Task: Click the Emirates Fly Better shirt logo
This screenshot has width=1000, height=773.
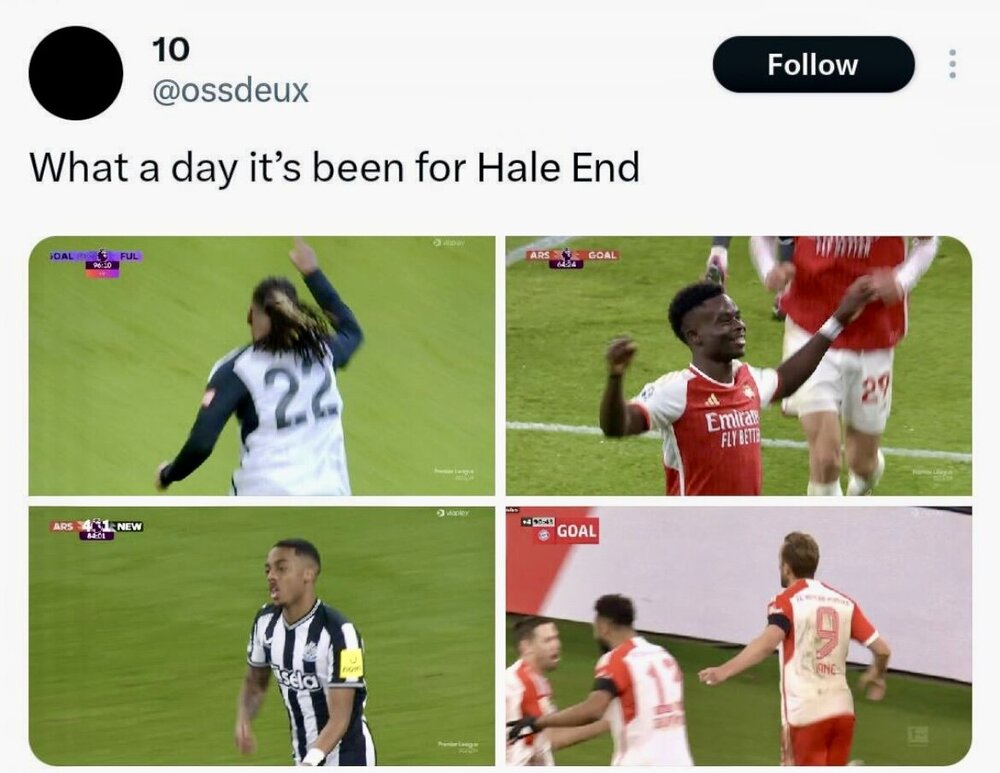Action: coord(733,429)
